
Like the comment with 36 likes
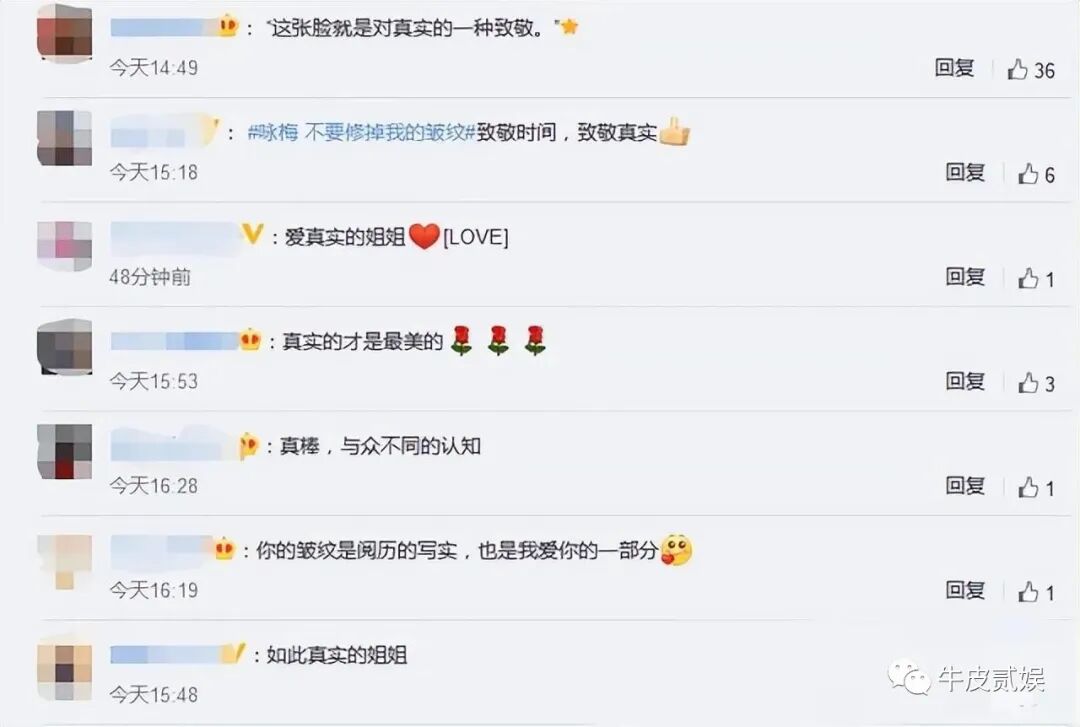[1017, 69]
